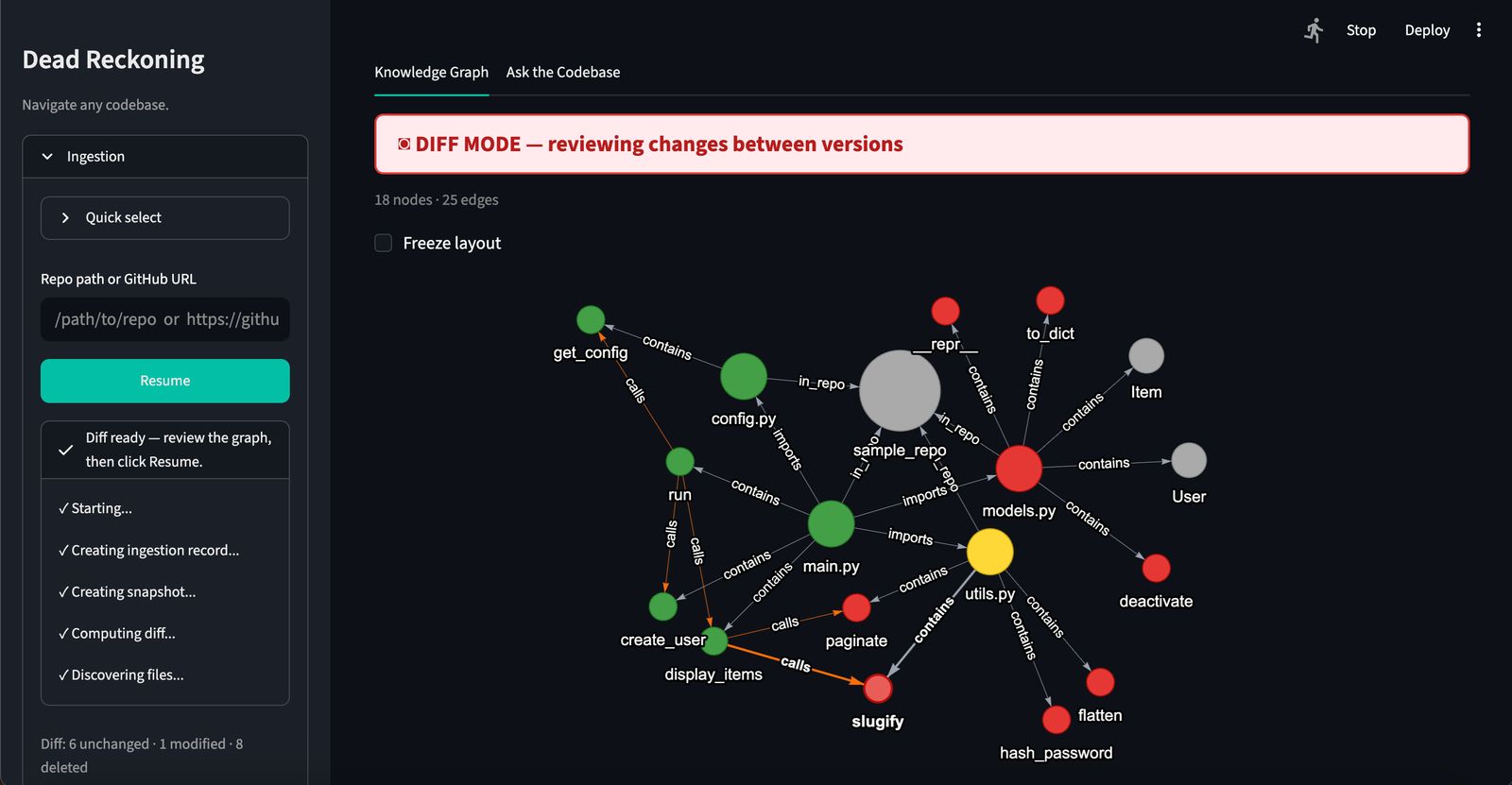This screenshot has height=785, width=1512.
Task: Expand the Quick select panel
Action: pos(165,218)
